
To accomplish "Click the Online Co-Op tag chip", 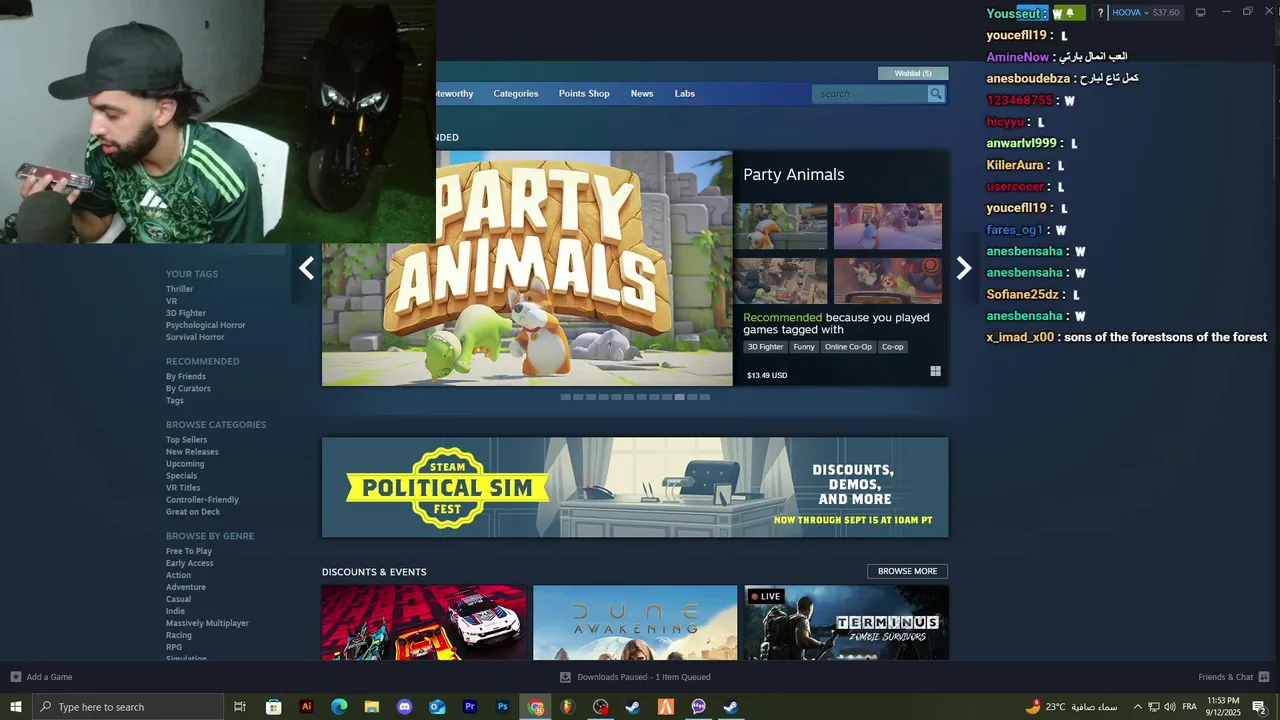I will pos(848,347).
